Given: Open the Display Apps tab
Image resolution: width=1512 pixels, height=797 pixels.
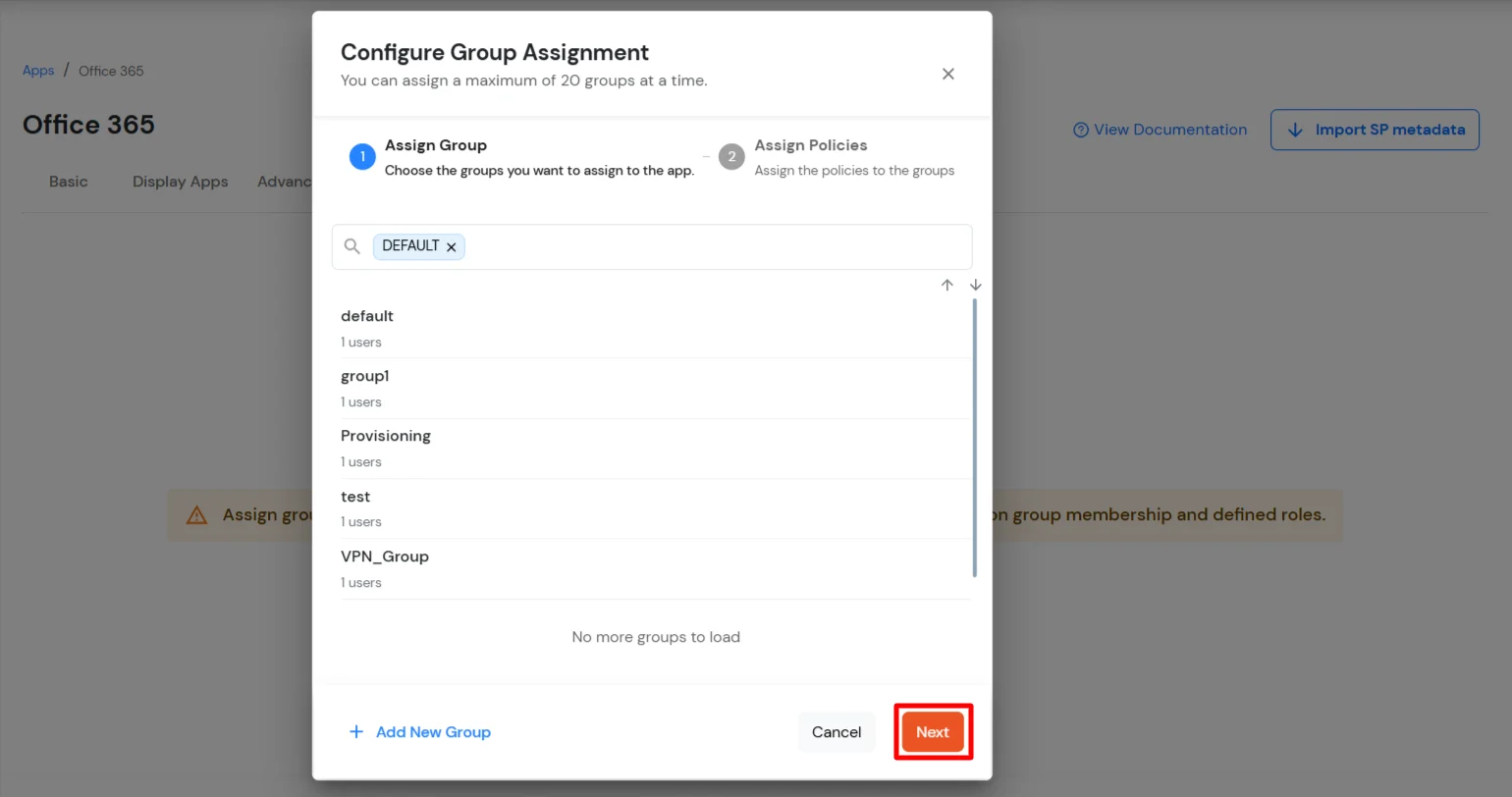Looking at the screenshot, I should point(180,182).
